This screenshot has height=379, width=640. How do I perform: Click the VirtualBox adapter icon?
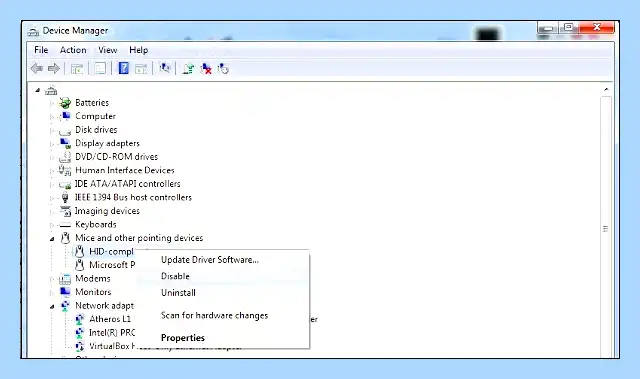(x=80, y=346)
